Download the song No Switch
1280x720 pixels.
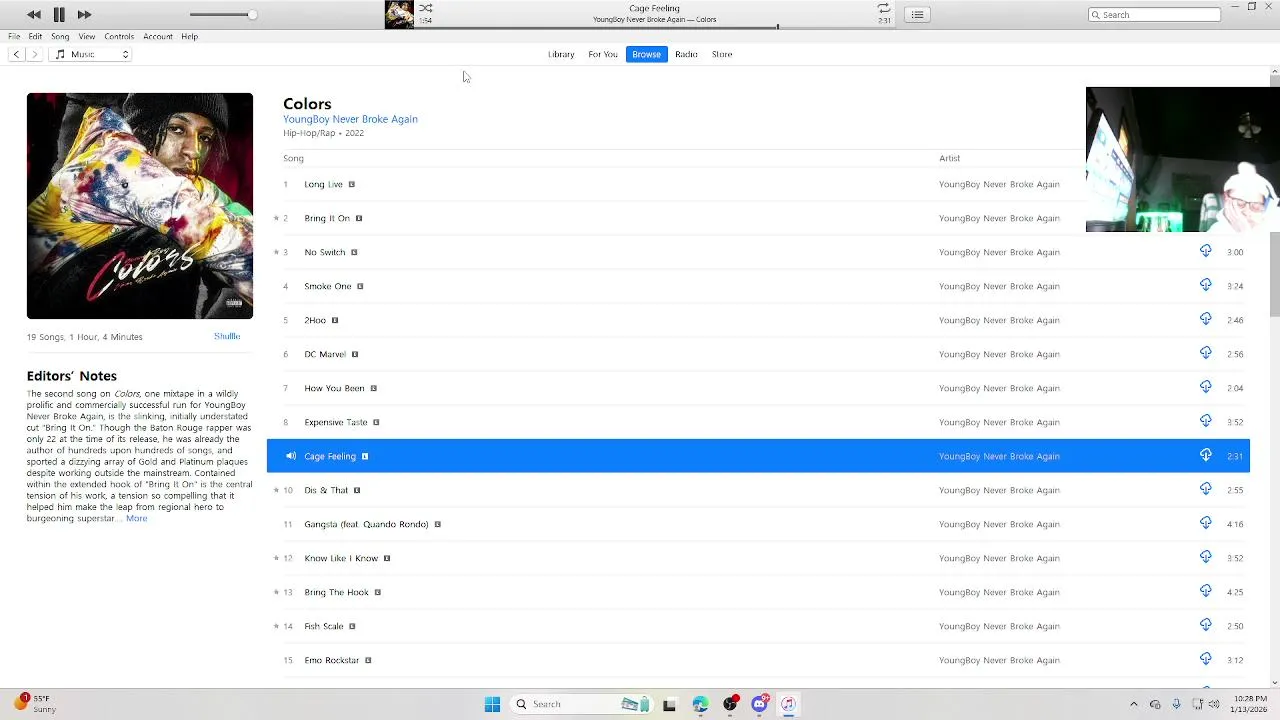click(1205, 251)
